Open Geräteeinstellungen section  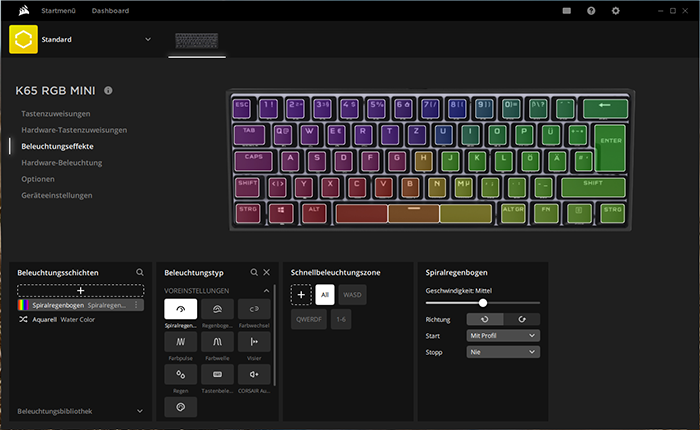tap(57, 195)
